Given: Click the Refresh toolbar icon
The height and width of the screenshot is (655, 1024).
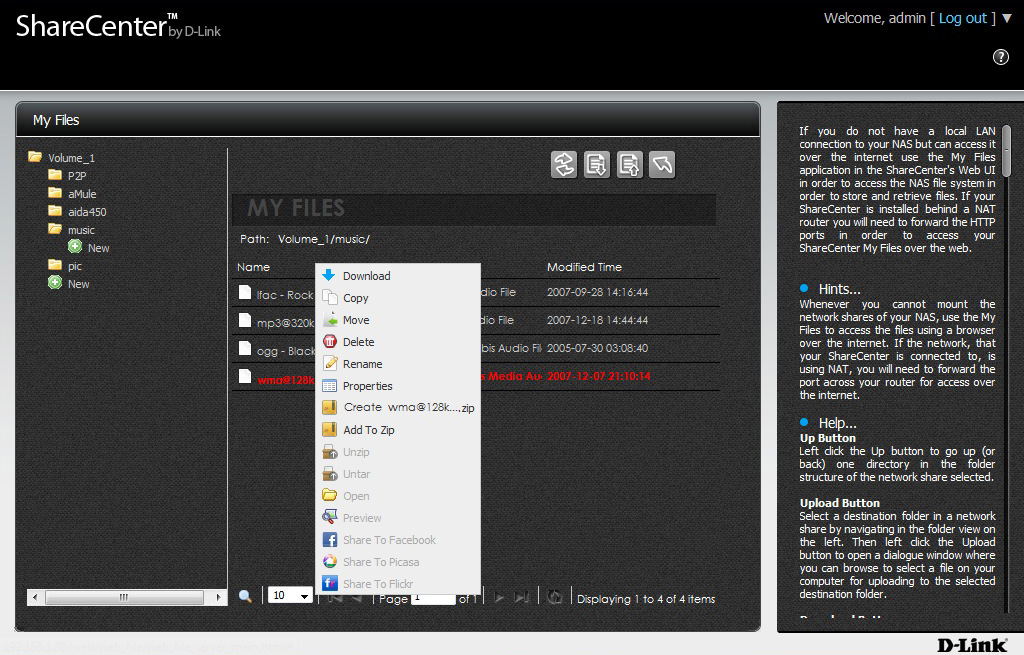Looking at the screenshot, I should [564, 165].
